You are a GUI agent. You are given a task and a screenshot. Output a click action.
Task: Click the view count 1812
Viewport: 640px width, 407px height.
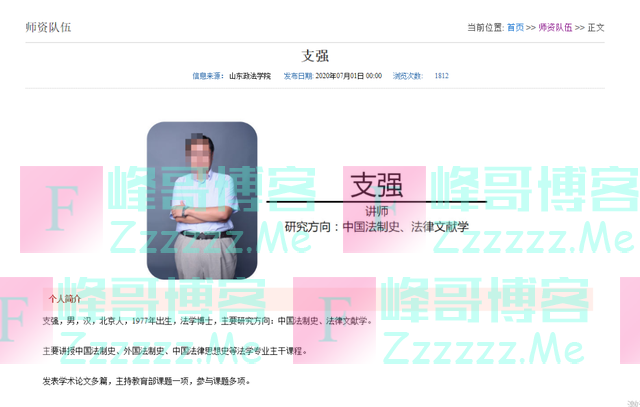click(x=441, y=76)
